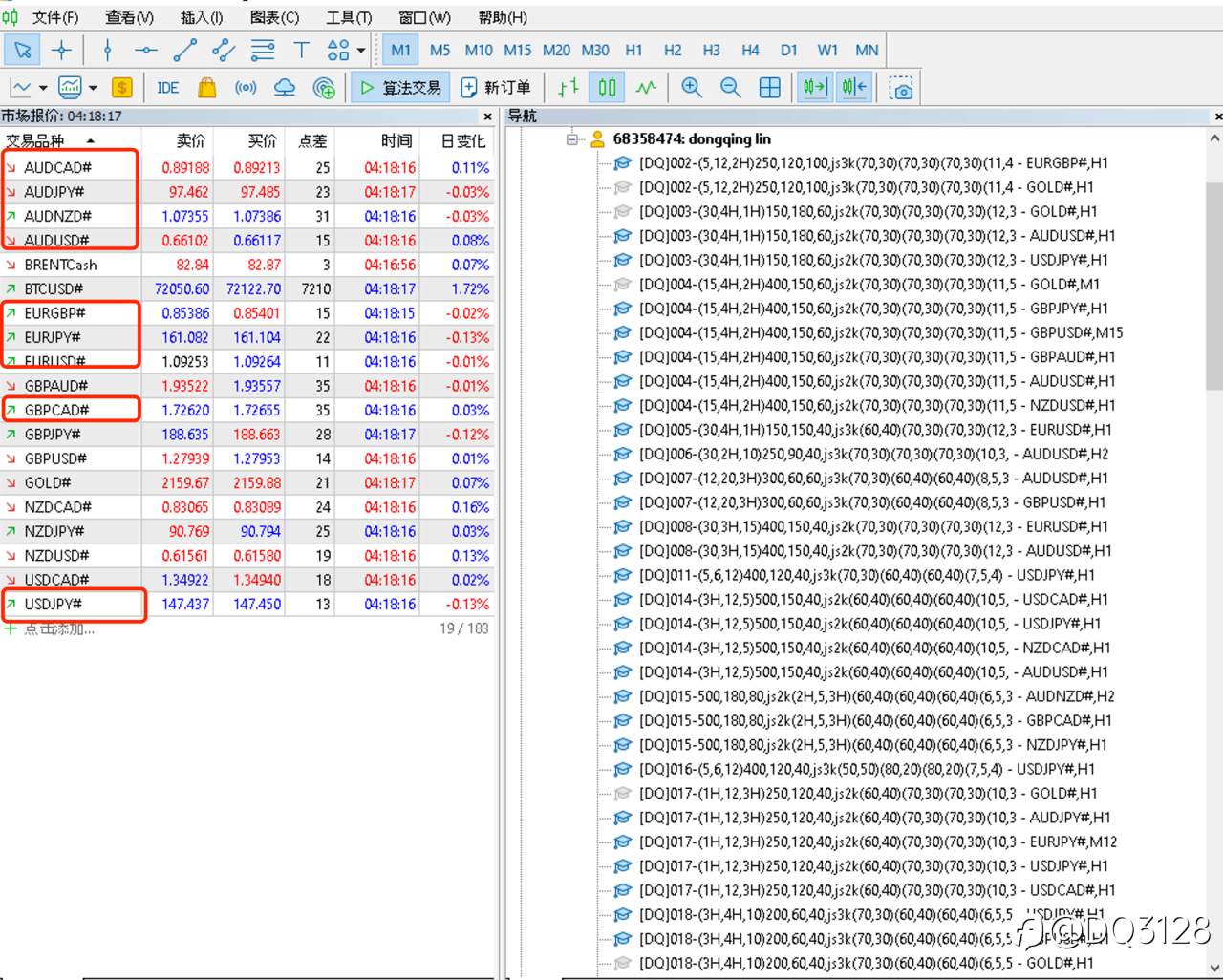This screenshot has height=980, width=1223.
Task: Select the text label tool
Action: click(301, 50)
